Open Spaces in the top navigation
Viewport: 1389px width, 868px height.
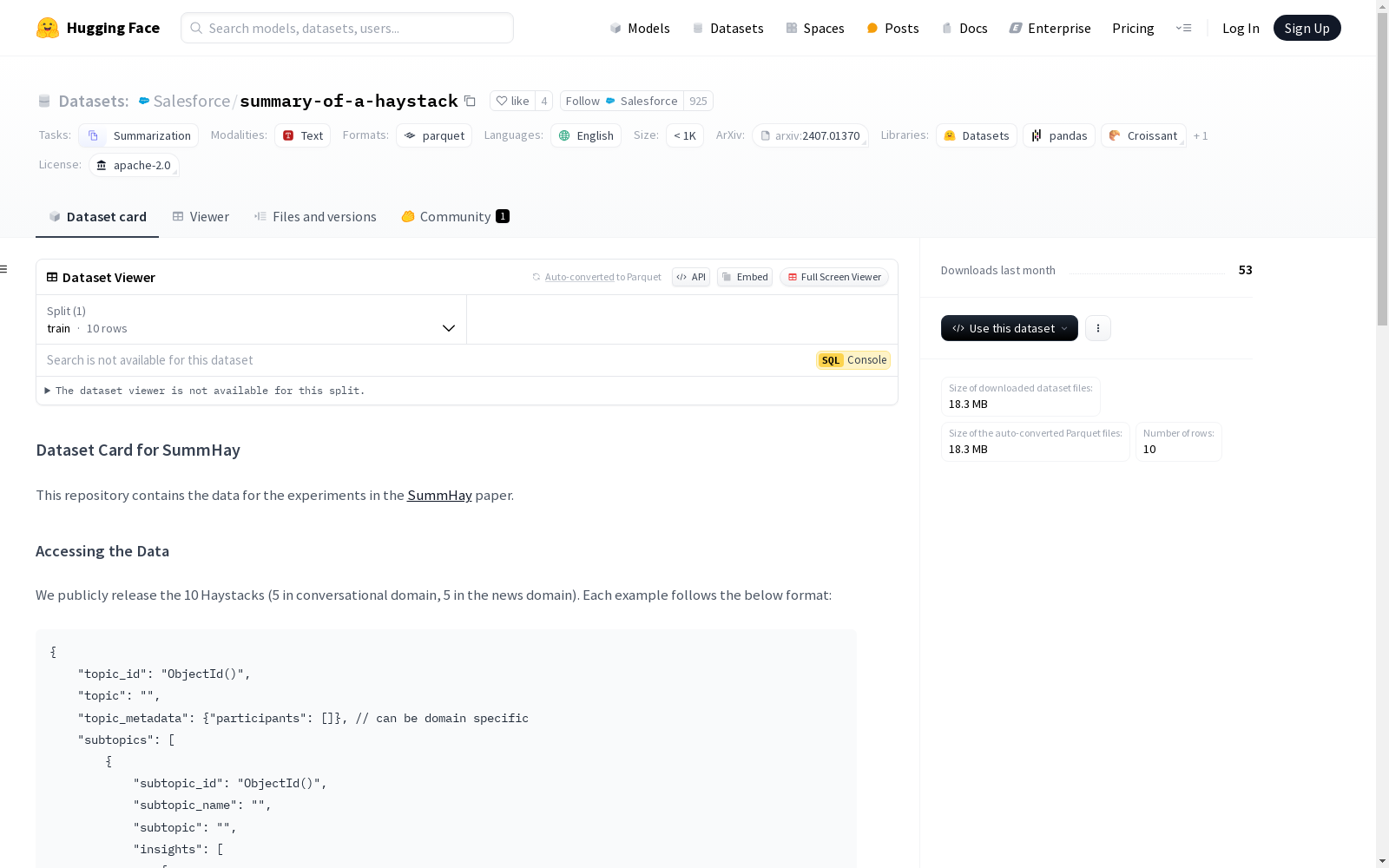(x=815, y=28)
